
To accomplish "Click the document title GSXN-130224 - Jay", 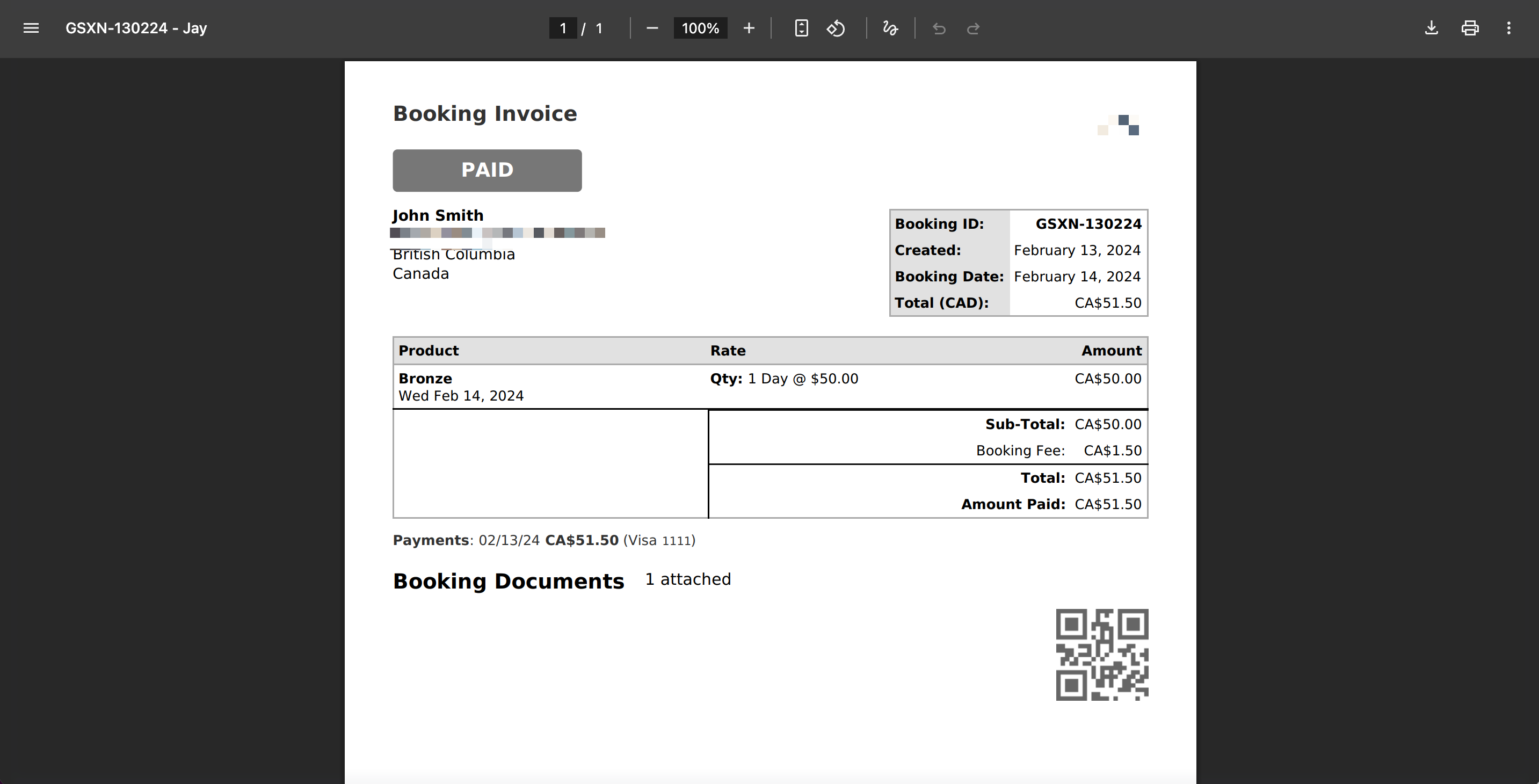I will (136, 28).
